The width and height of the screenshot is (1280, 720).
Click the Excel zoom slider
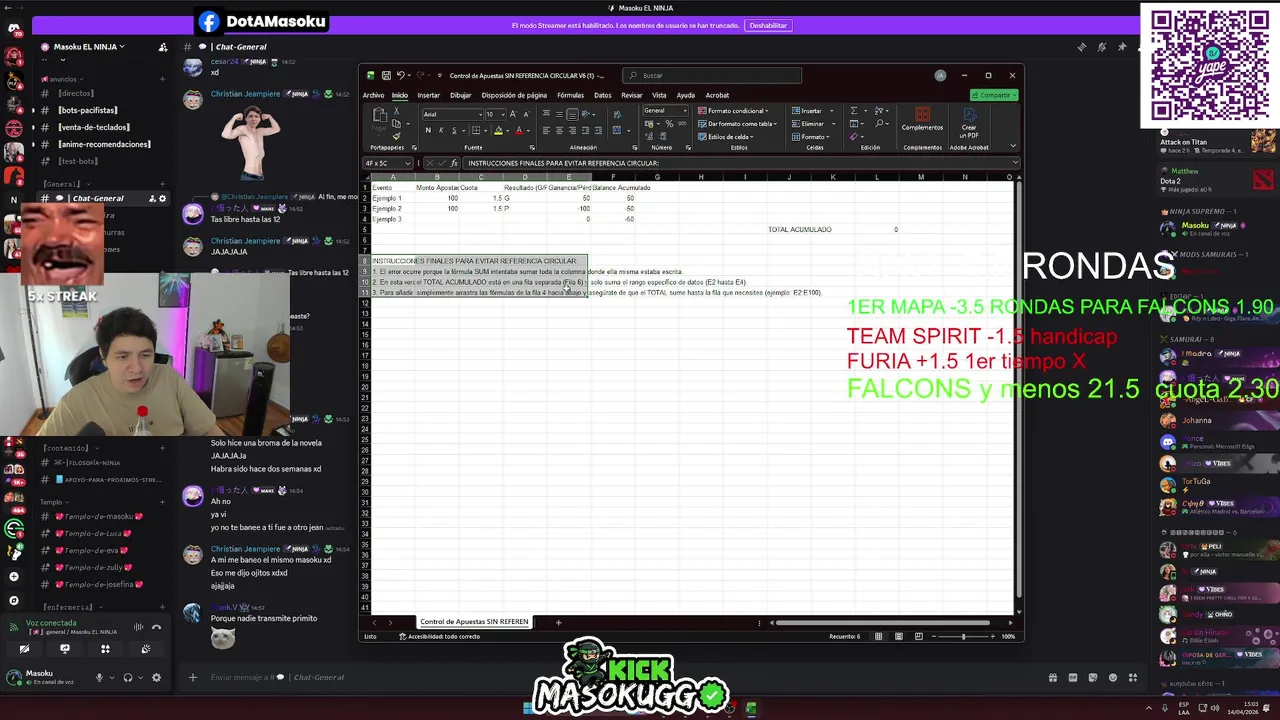(x=963, y=636)
